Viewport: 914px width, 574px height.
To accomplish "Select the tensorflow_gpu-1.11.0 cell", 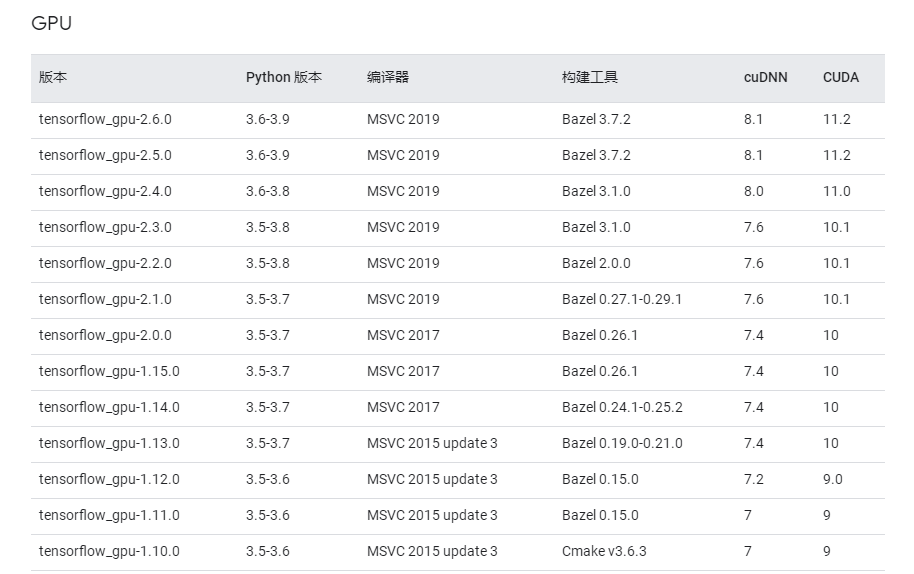I will click(109, 516).
